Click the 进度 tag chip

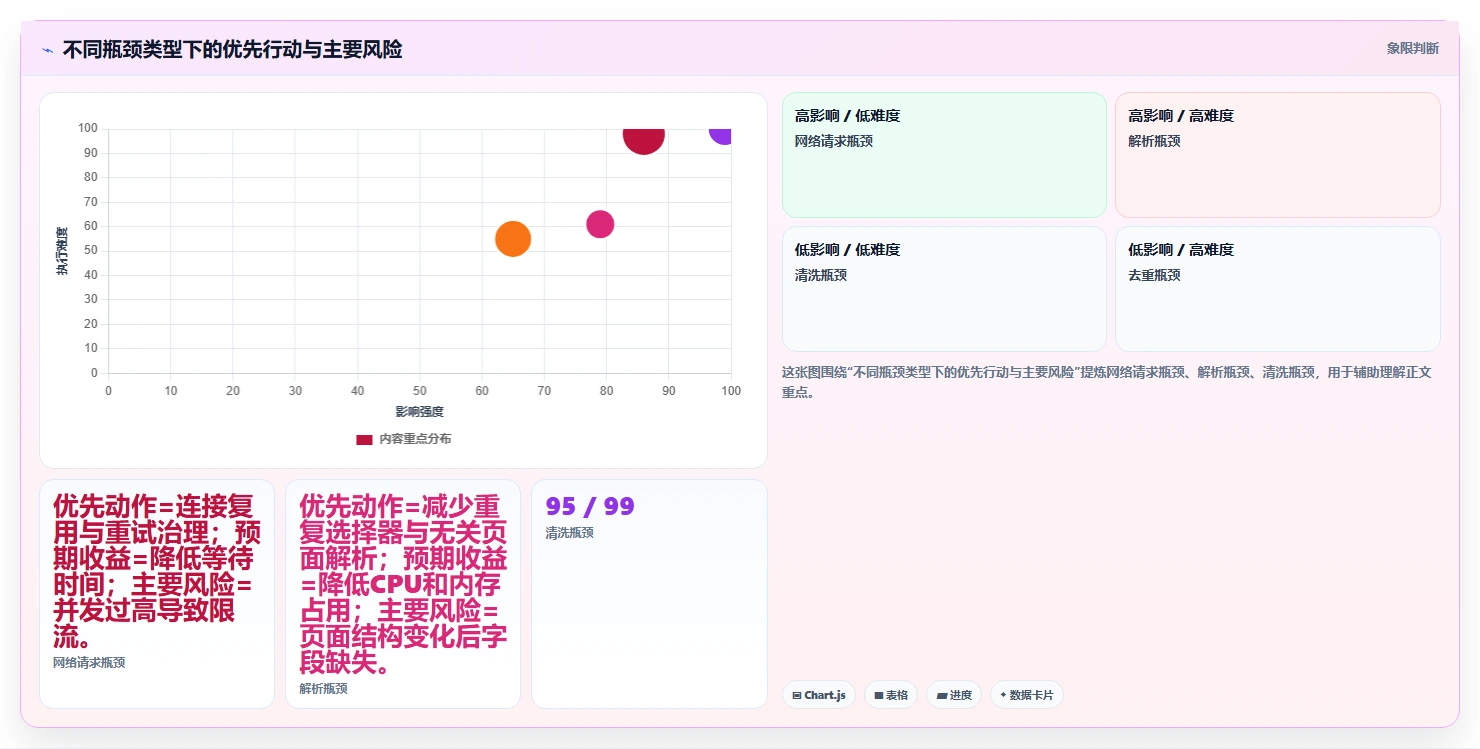pyautogui.click(x=954, y=695)
